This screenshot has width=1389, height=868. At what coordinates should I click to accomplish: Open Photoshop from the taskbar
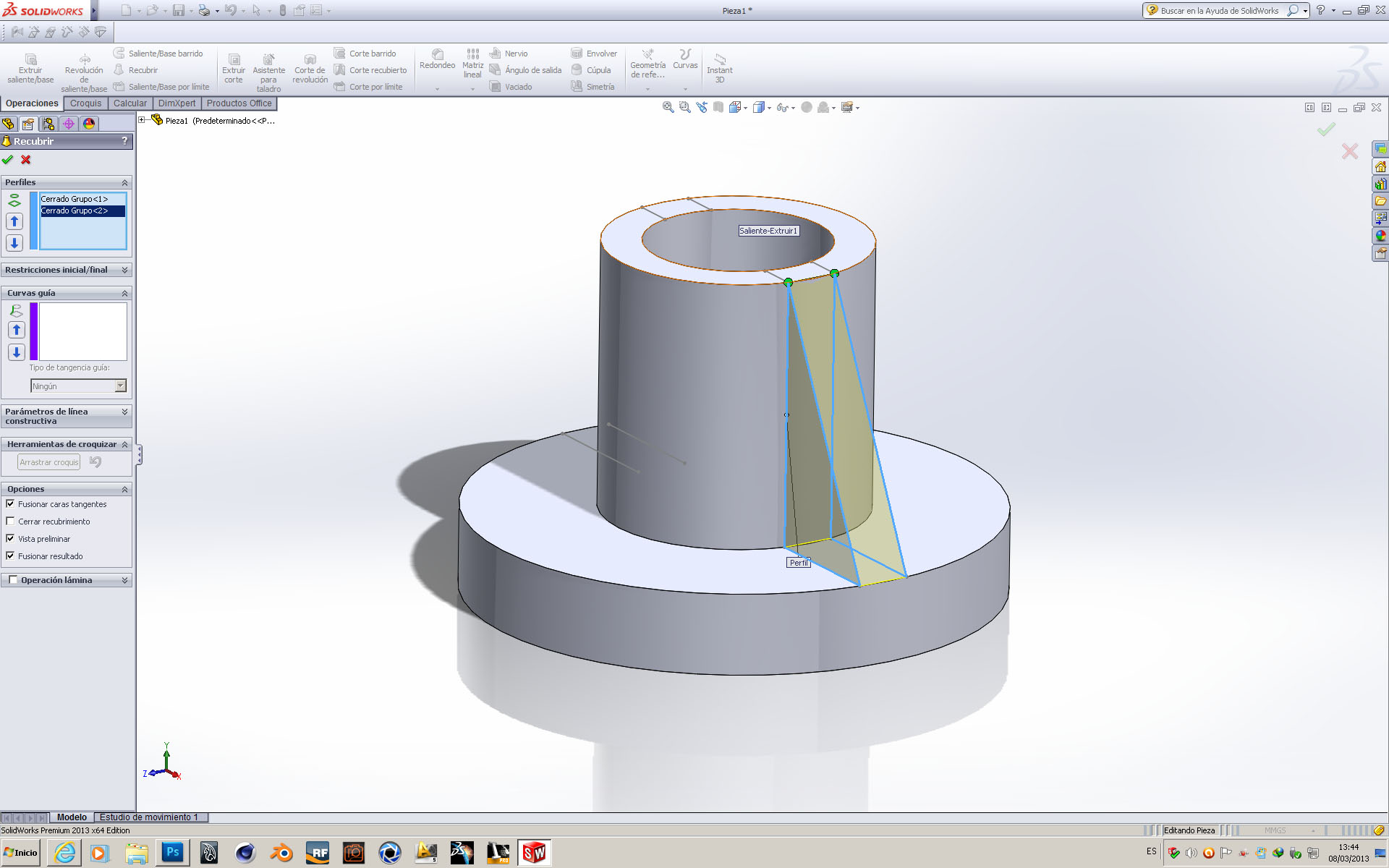click(172, 853)
